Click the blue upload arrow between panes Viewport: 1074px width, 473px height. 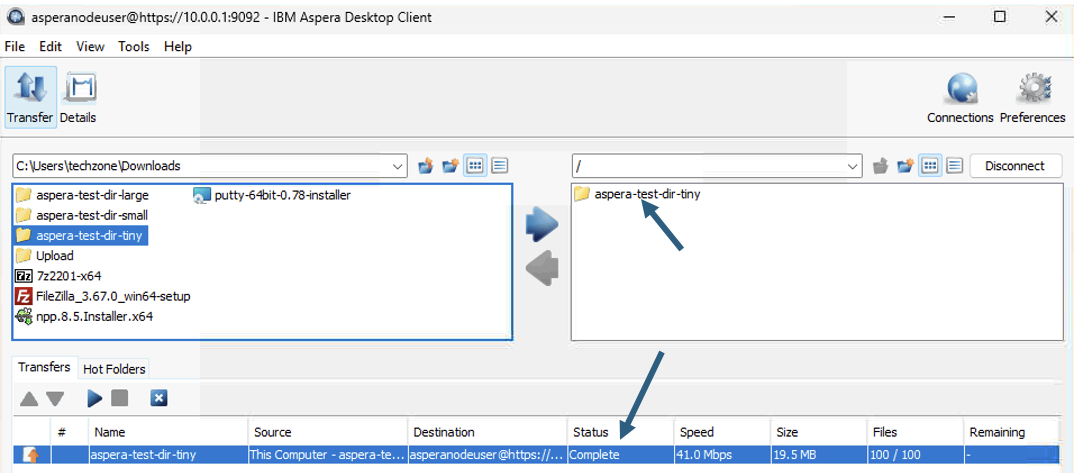click(542, 226)
